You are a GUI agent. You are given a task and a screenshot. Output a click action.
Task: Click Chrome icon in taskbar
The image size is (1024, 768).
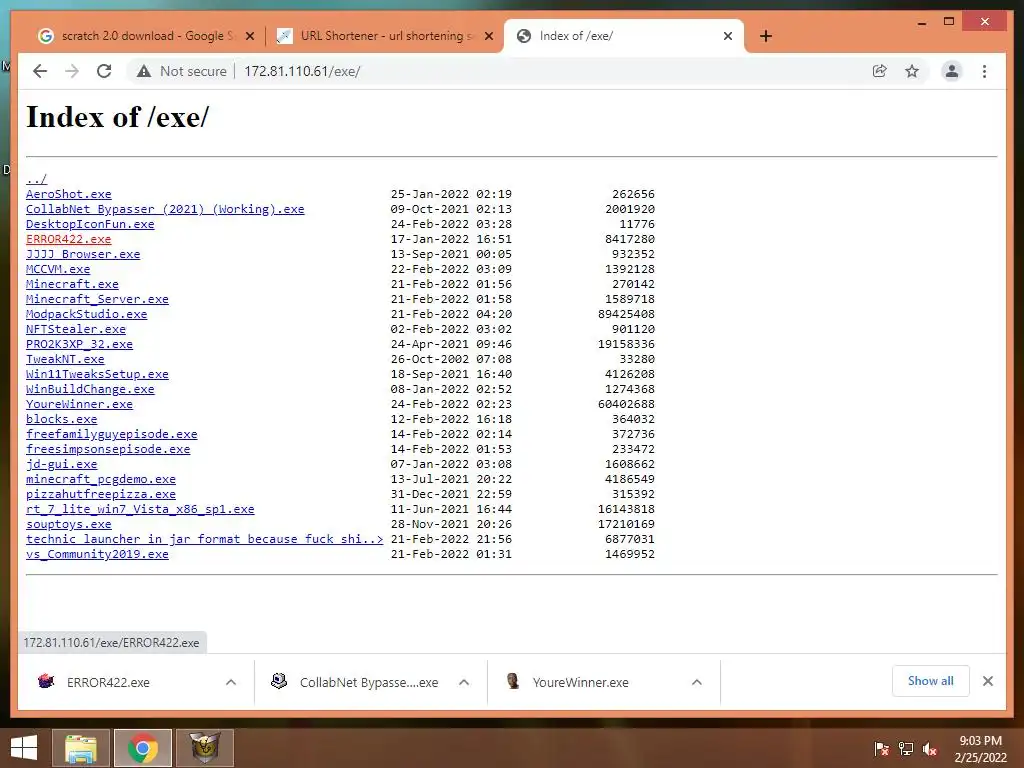(x=143, y=748)
